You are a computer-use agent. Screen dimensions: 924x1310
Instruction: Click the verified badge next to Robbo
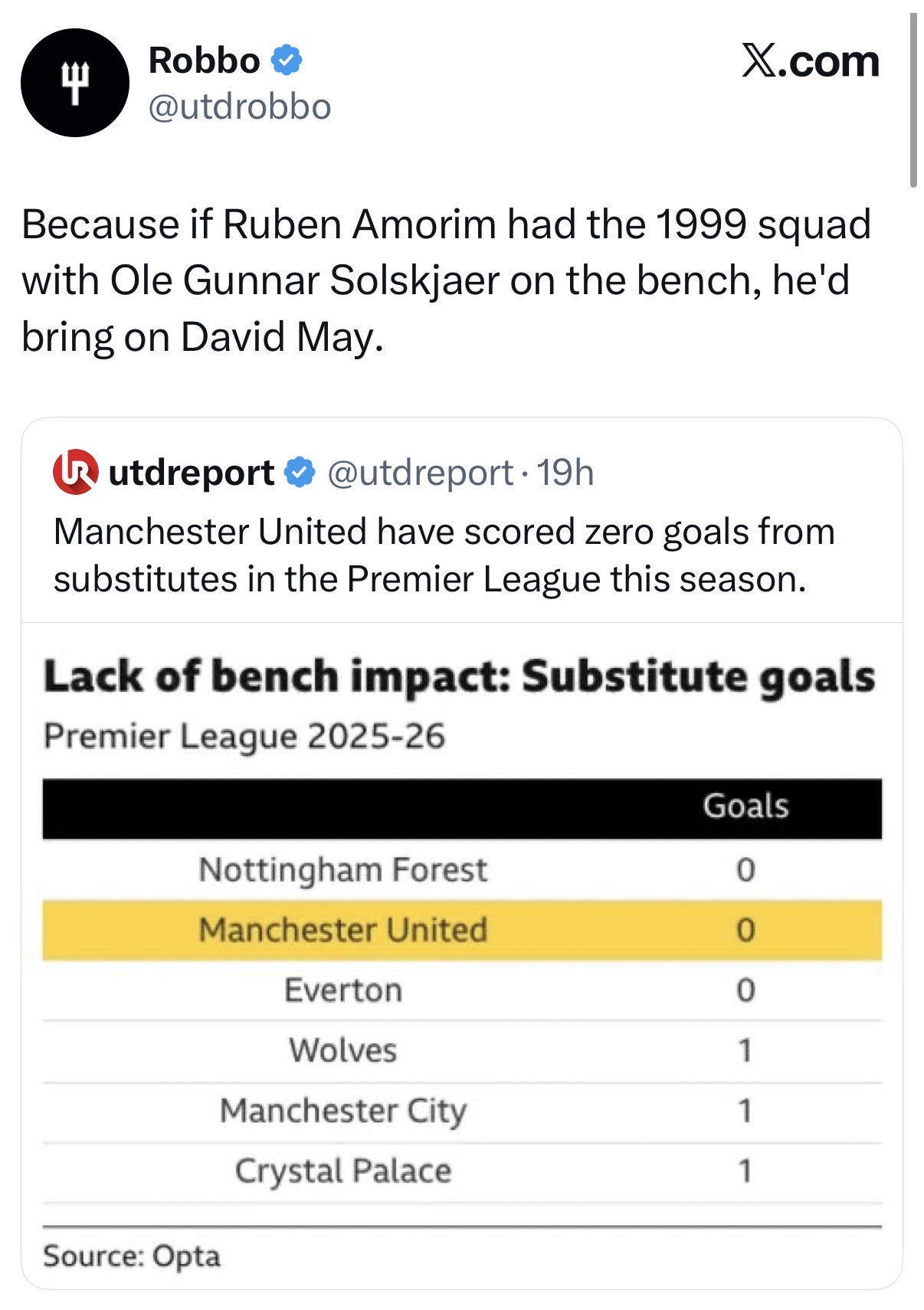pyautogui.click(x=287, y=60)
